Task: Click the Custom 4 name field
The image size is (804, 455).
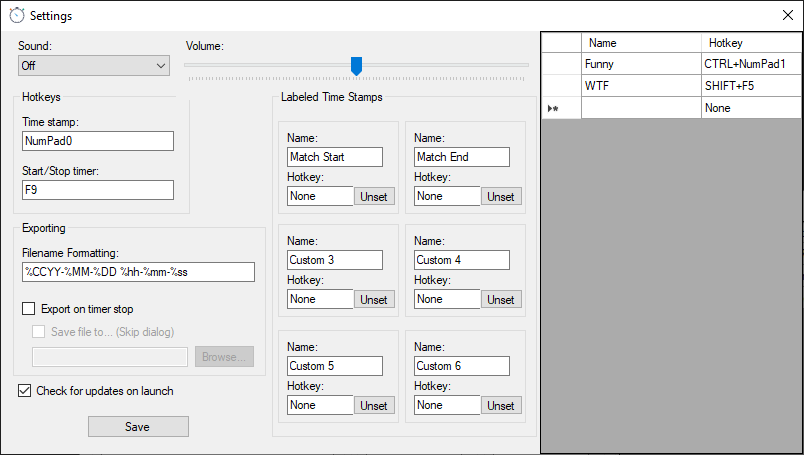Action: click(x=462, y=260)
